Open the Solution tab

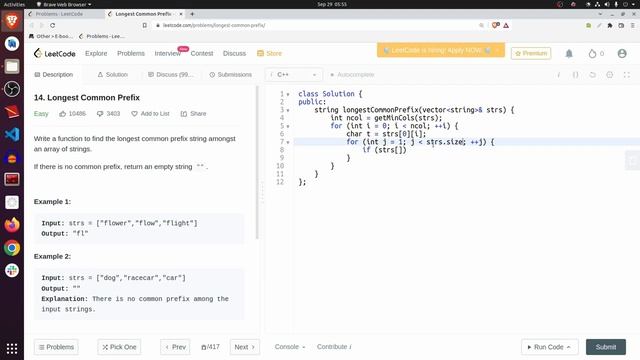click(x=112, y=75)
